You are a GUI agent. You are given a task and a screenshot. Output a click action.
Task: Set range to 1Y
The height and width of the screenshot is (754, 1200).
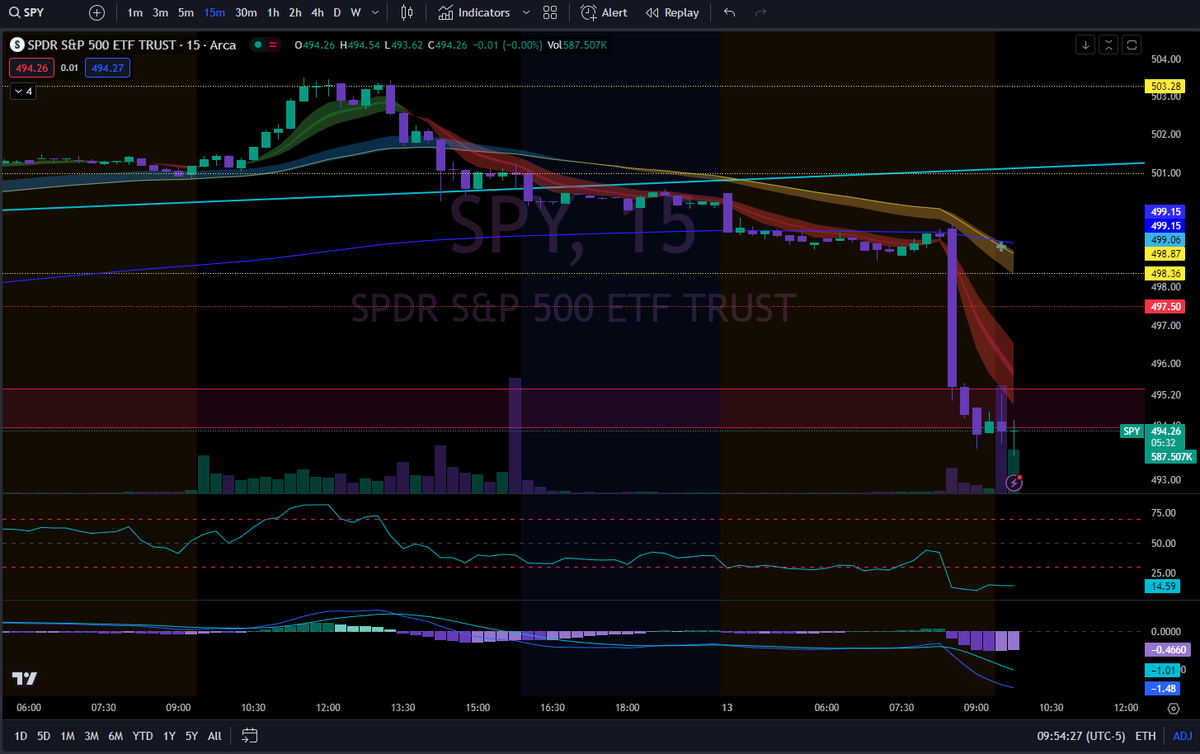[x=169, y=736]
